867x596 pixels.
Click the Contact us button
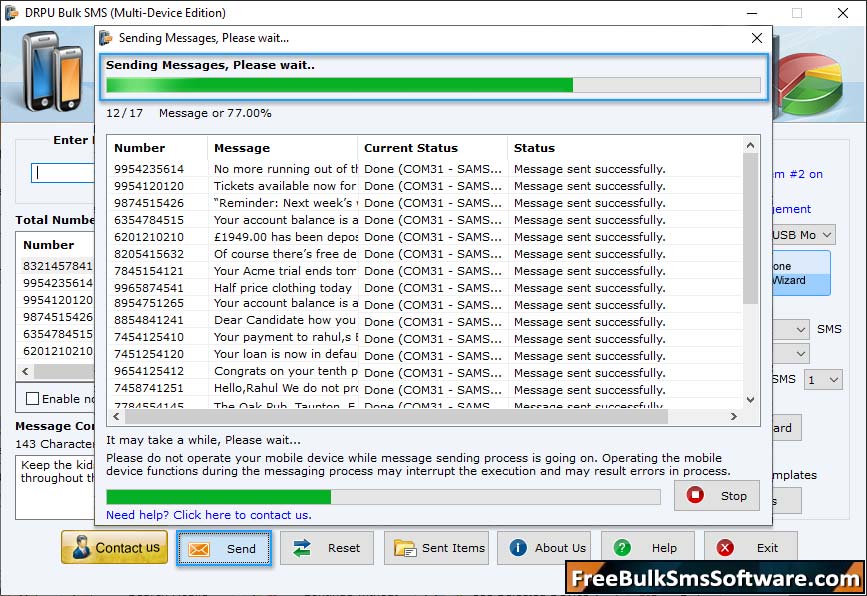coord(114,547)
